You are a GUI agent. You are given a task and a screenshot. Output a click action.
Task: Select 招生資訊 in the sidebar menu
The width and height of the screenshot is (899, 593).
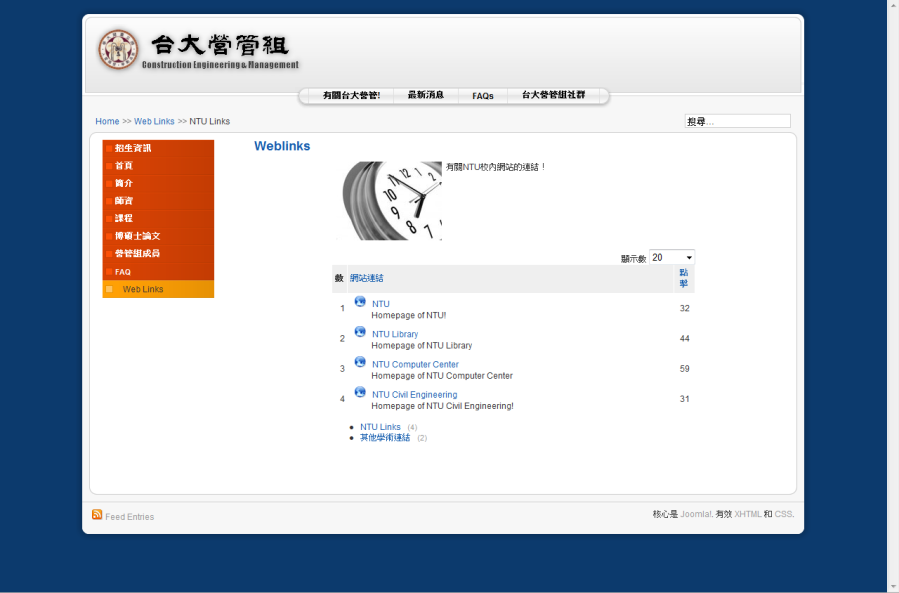pyautogui.click(x=133, y=148)
